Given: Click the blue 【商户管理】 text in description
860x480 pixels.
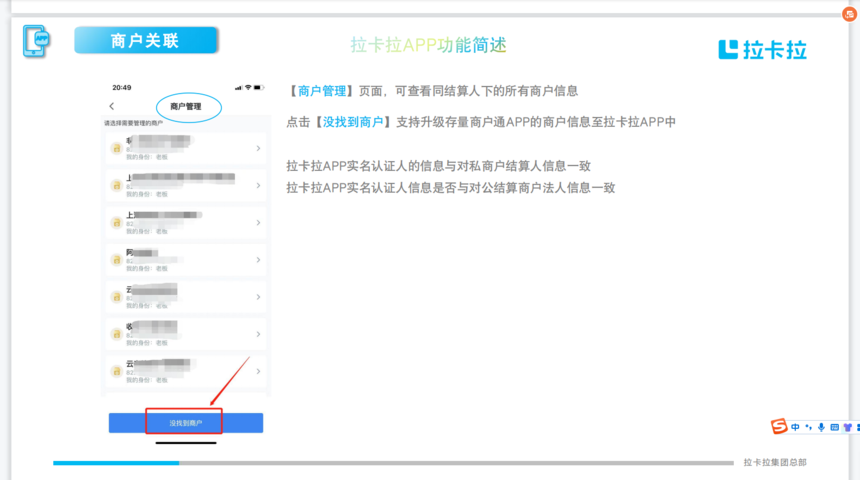Looking at the screenshot, I should 322,91.
